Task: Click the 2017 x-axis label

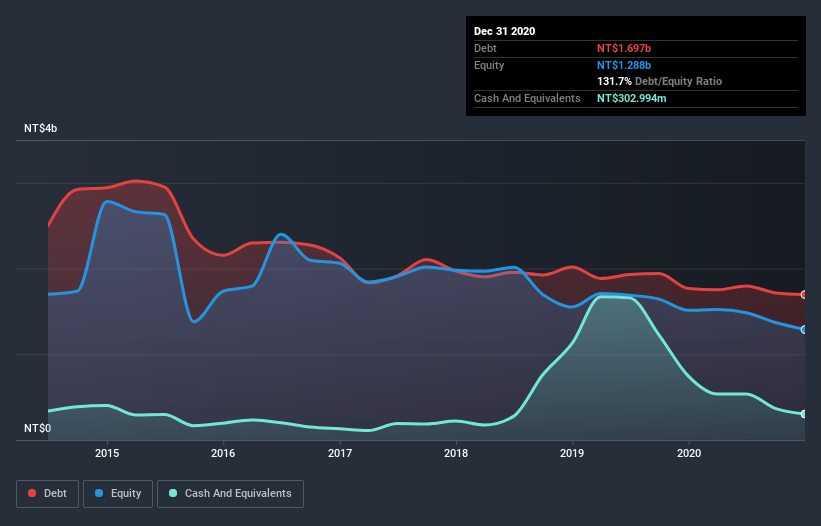Action: point(340,453)
